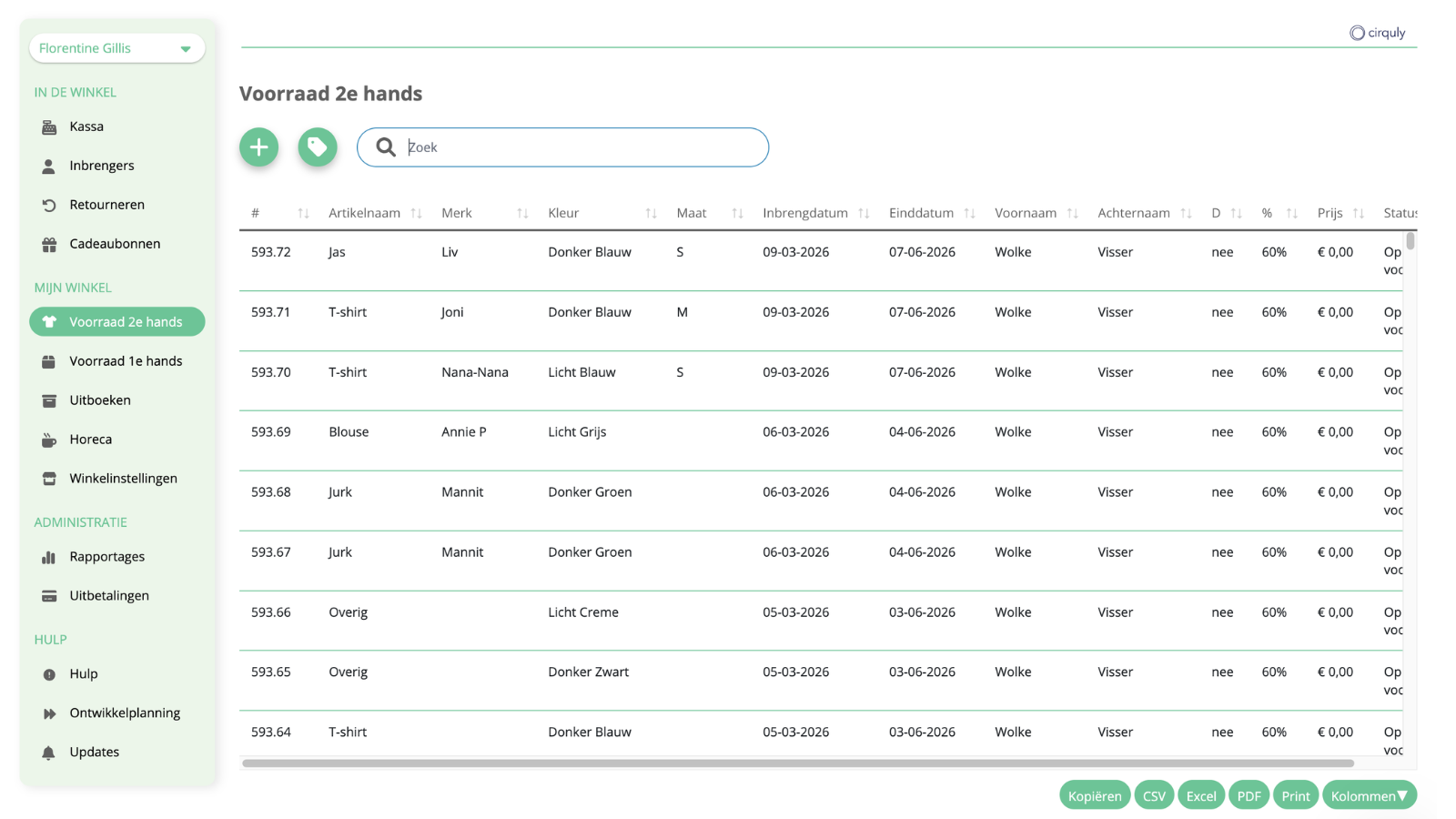This screenshot has height=819, width=1456.
Task: Toggle sort order on Prijs column
Action: point(1358,213)
